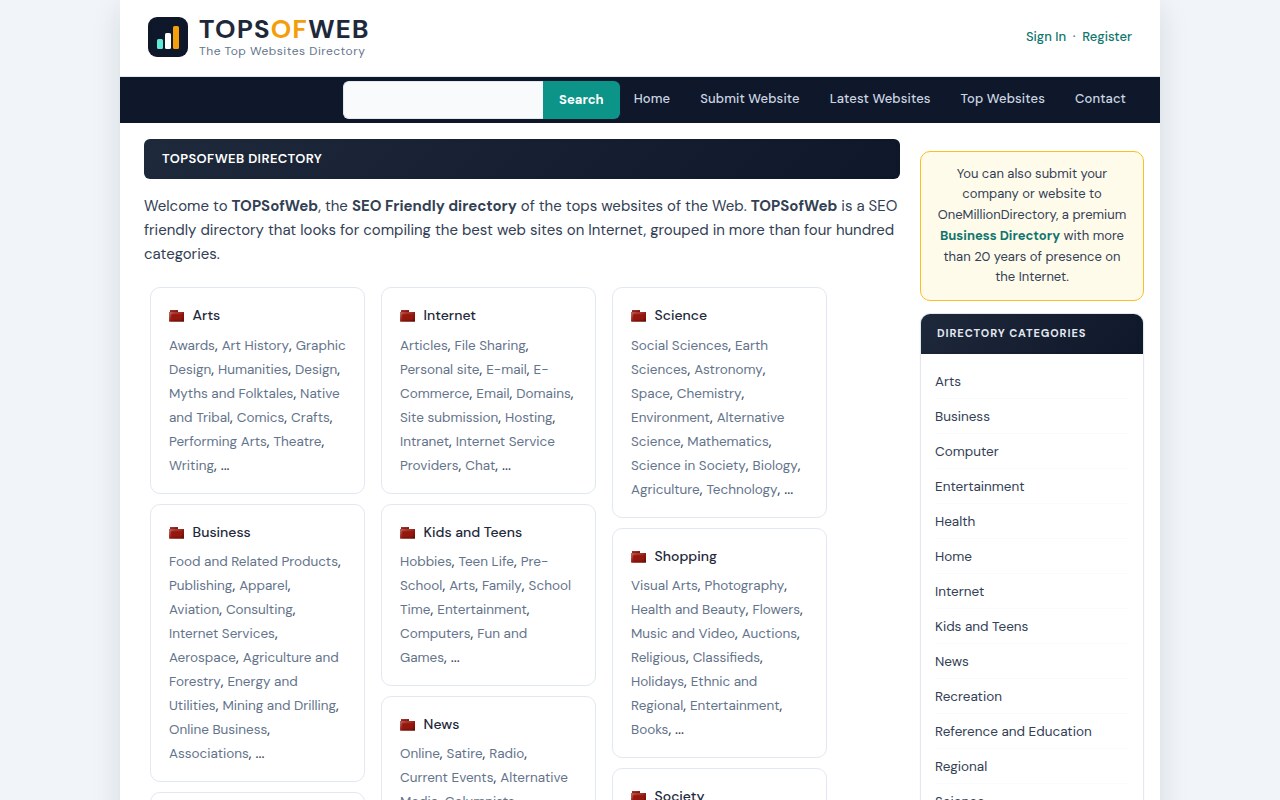Open the Arts category card heading
1280x800 pixels.
point(206,316)
